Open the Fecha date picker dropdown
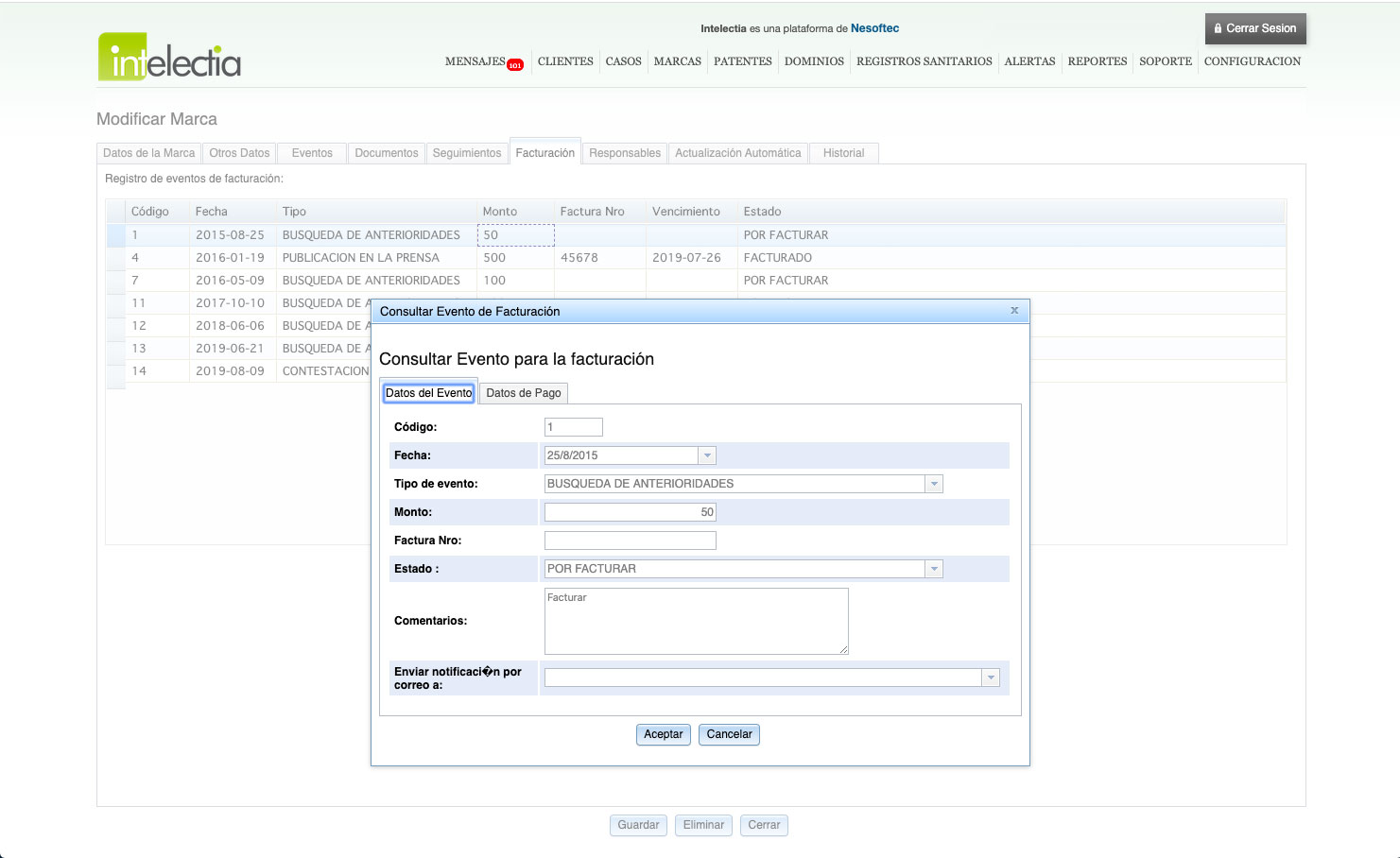Image resolution: width=1400 pixels, height=858 pixels. [x=707, y=455]
